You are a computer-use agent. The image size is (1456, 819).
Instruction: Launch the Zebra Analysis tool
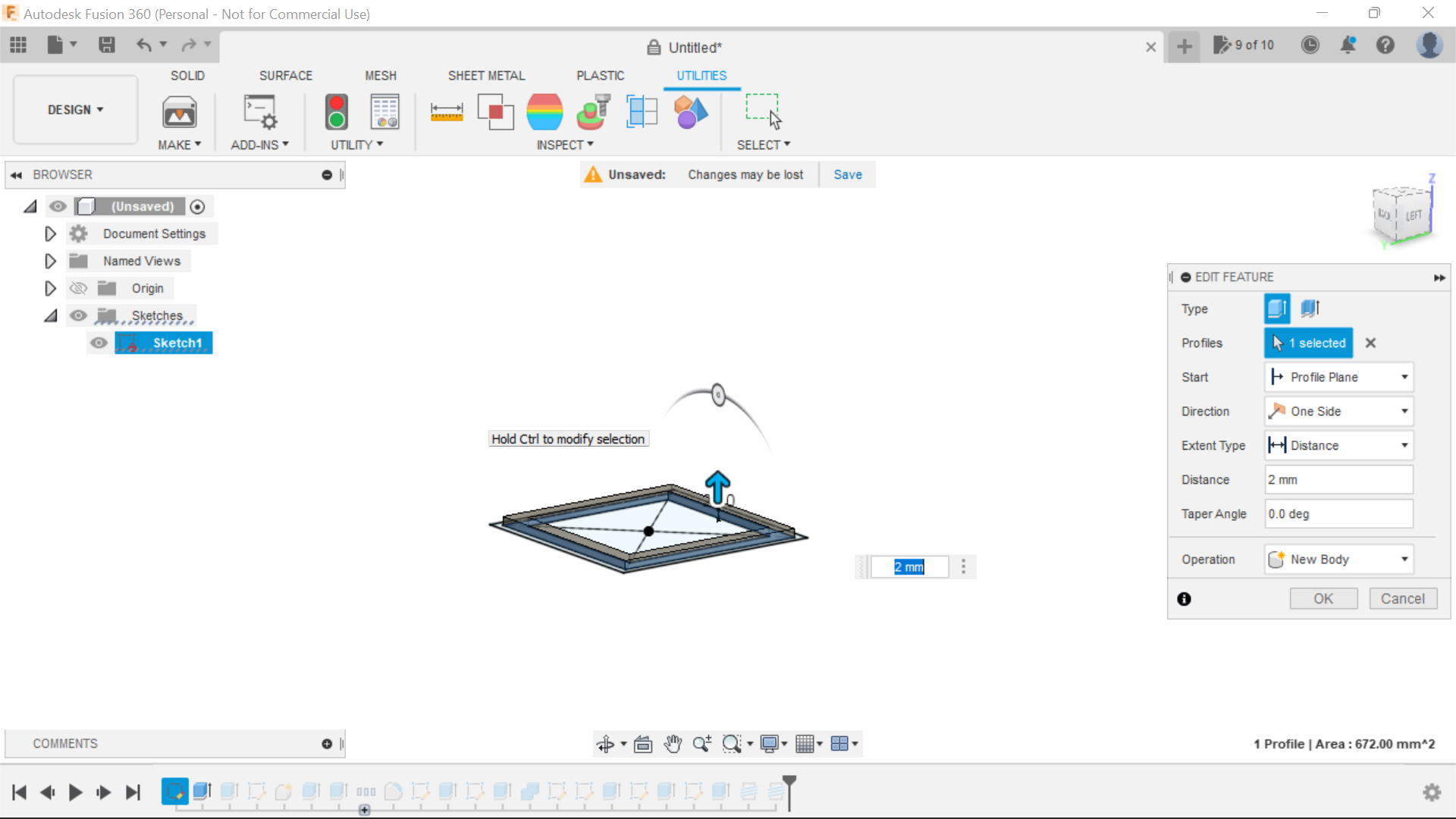(545, 111)
